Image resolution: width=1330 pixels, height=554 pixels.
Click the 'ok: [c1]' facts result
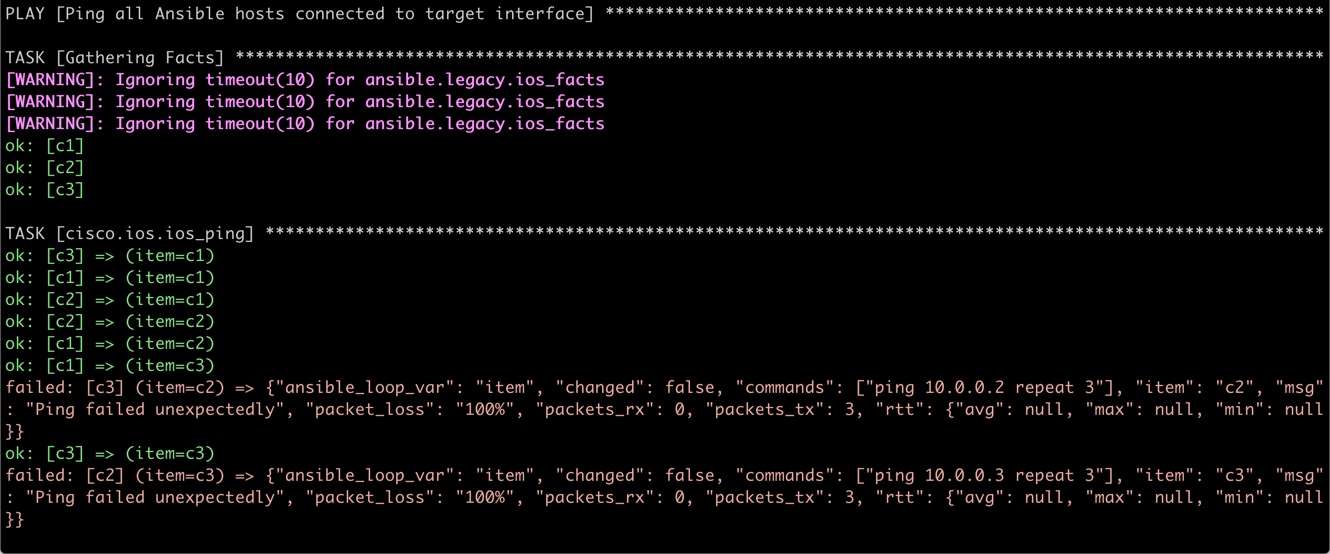pyautogui.click(x=45, y=146)
